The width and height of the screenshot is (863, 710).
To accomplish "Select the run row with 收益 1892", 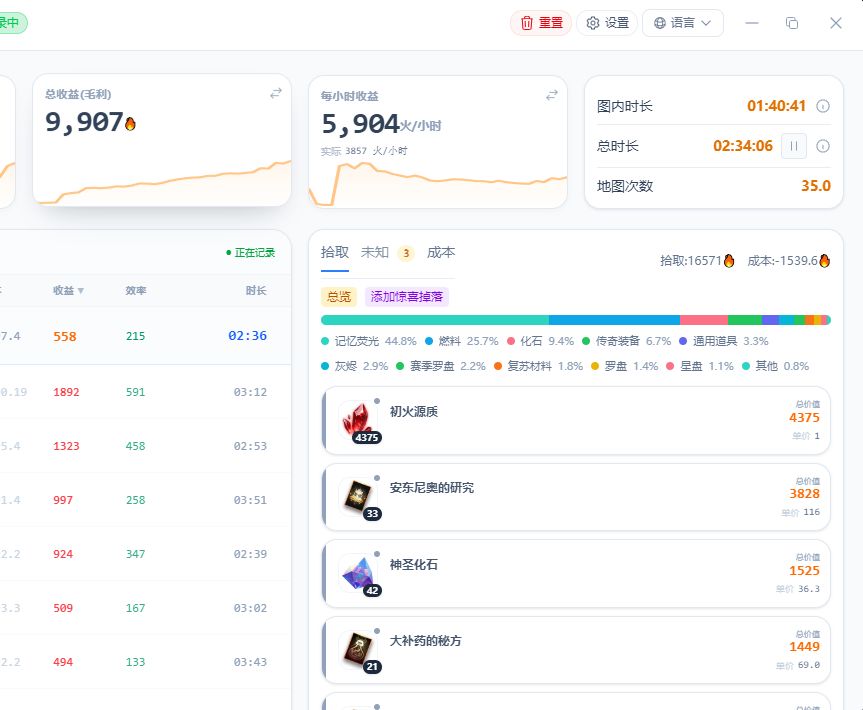I will [145, 392].
